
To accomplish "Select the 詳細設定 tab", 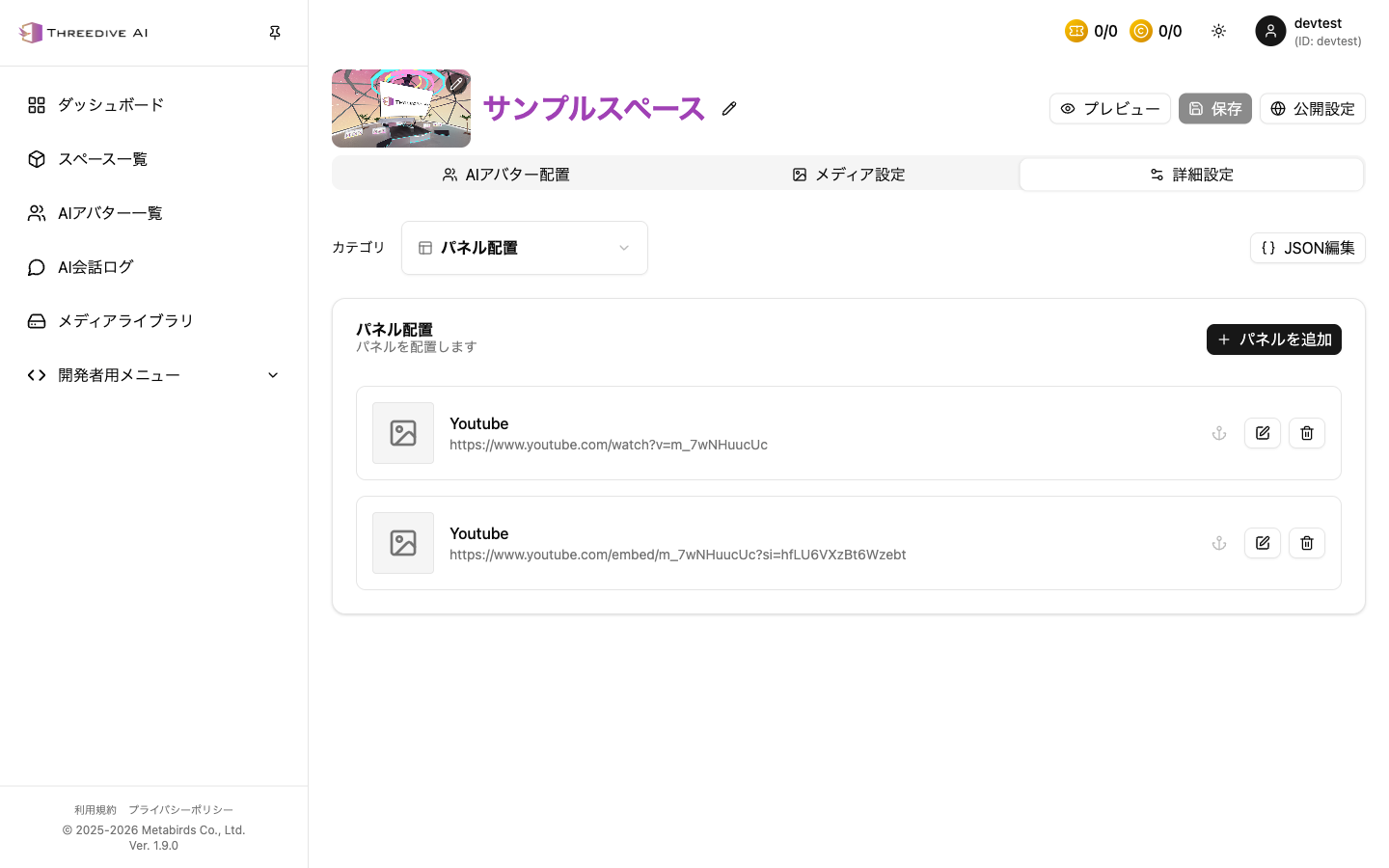I will (1191, 175).
